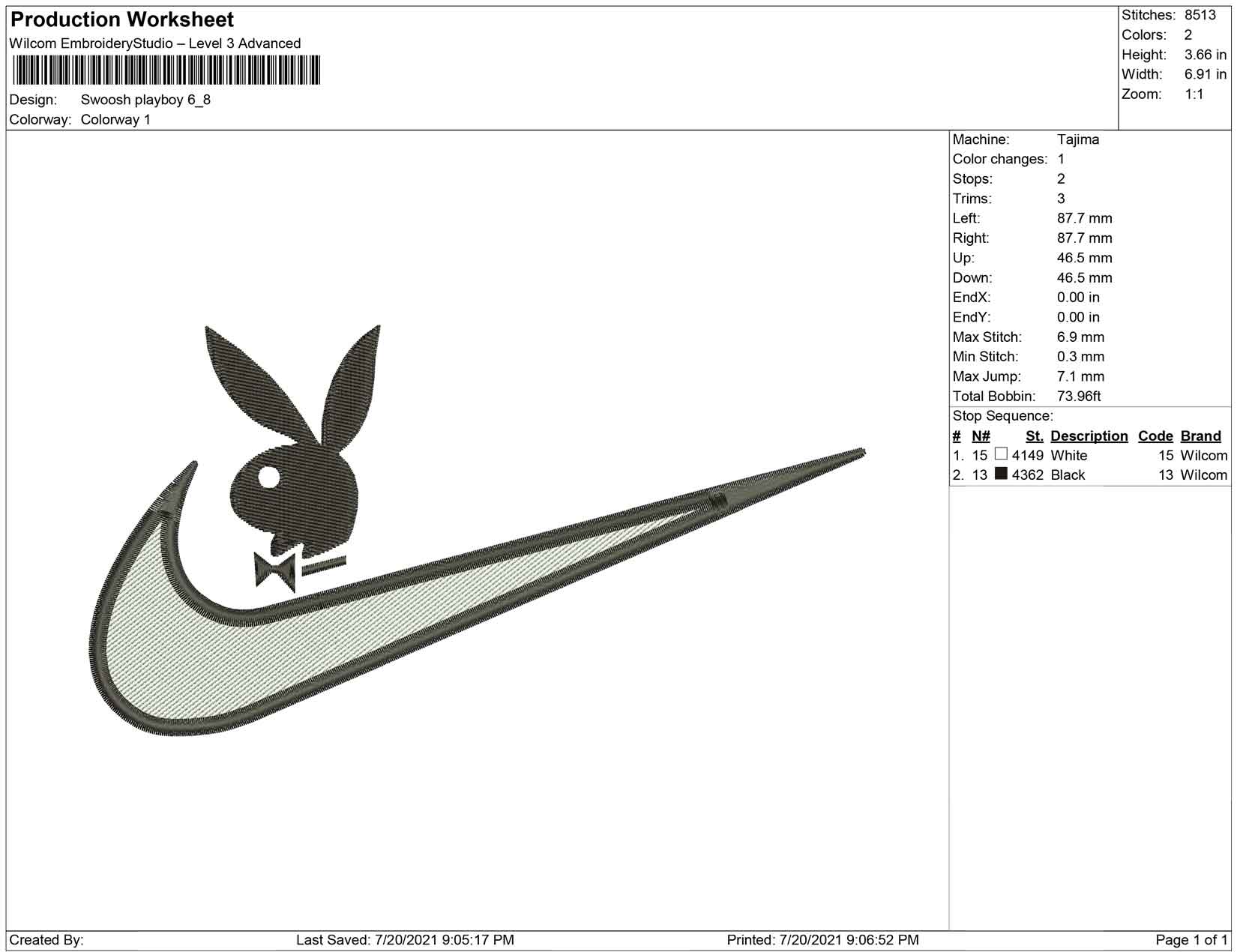Click the barcode under the Wilcom subtitle
This screenshot has width=1237, height=952.
[166, 70]
